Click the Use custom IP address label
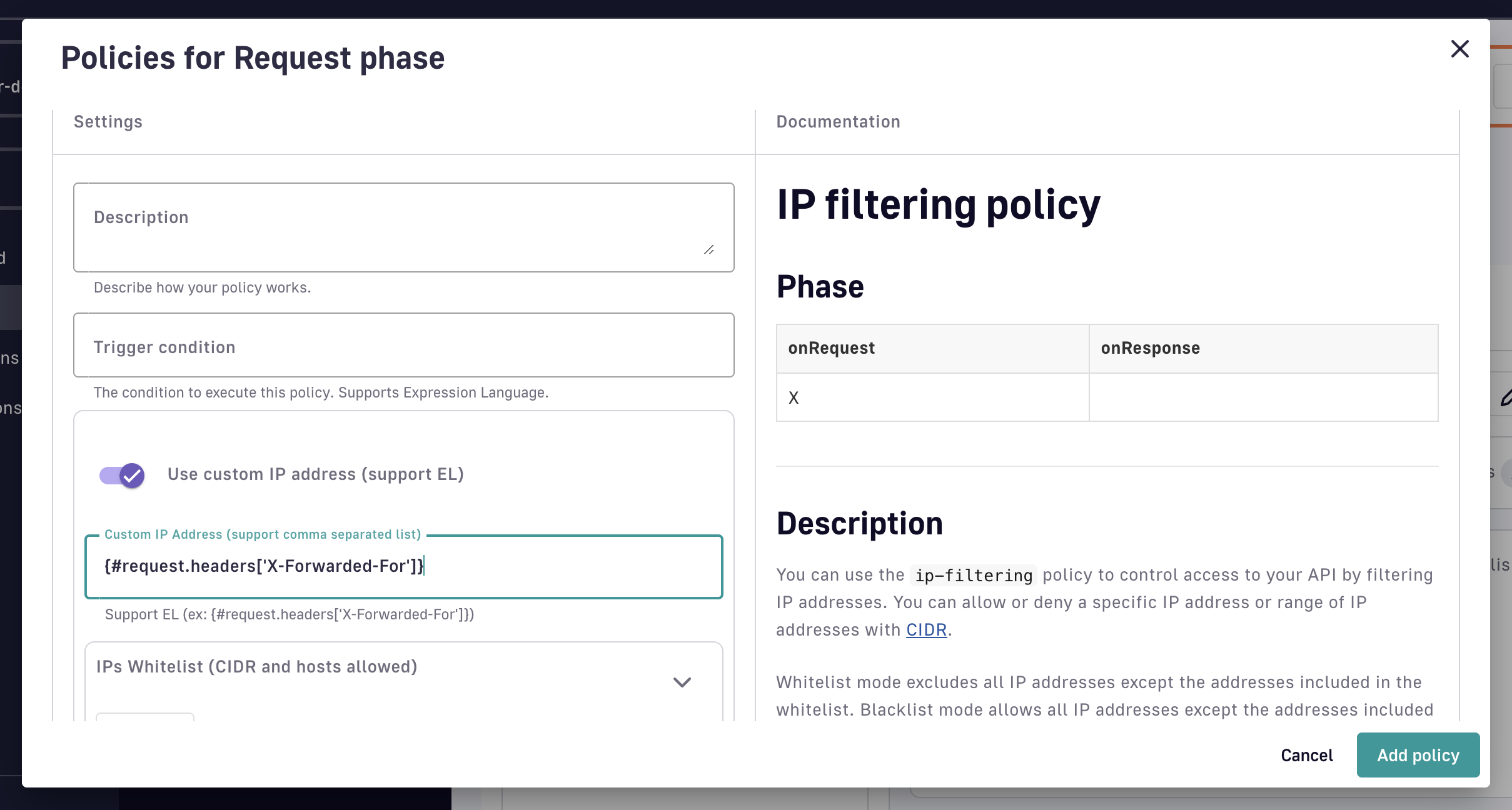 click(x=315, y=474)
